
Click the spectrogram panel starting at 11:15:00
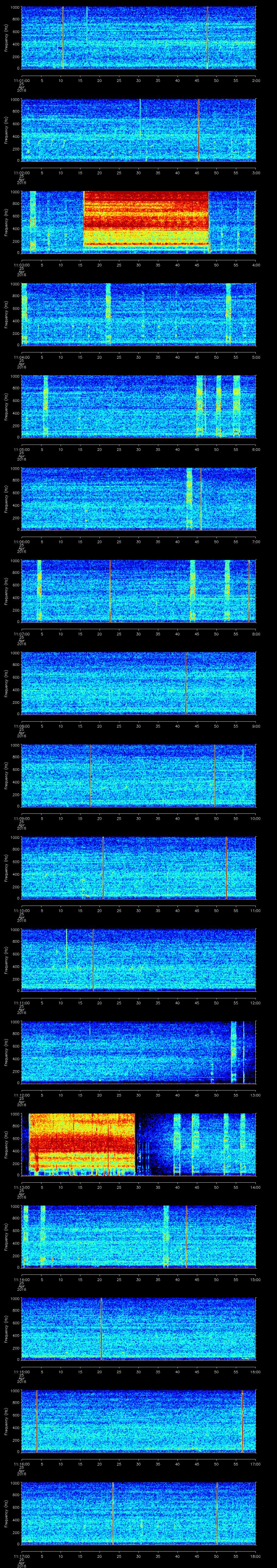coord(139,1329)
